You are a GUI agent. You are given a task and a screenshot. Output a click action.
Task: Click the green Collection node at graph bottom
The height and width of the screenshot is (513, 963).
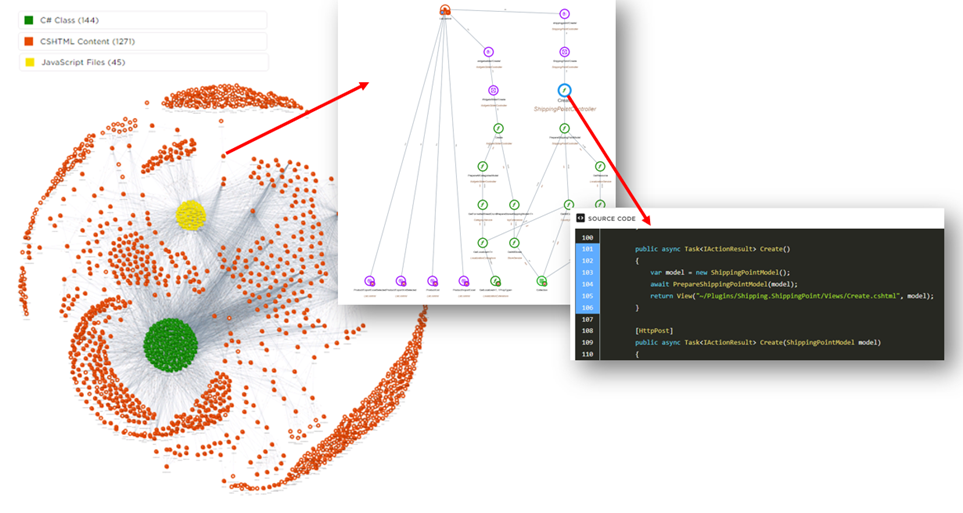pos(541,282)
